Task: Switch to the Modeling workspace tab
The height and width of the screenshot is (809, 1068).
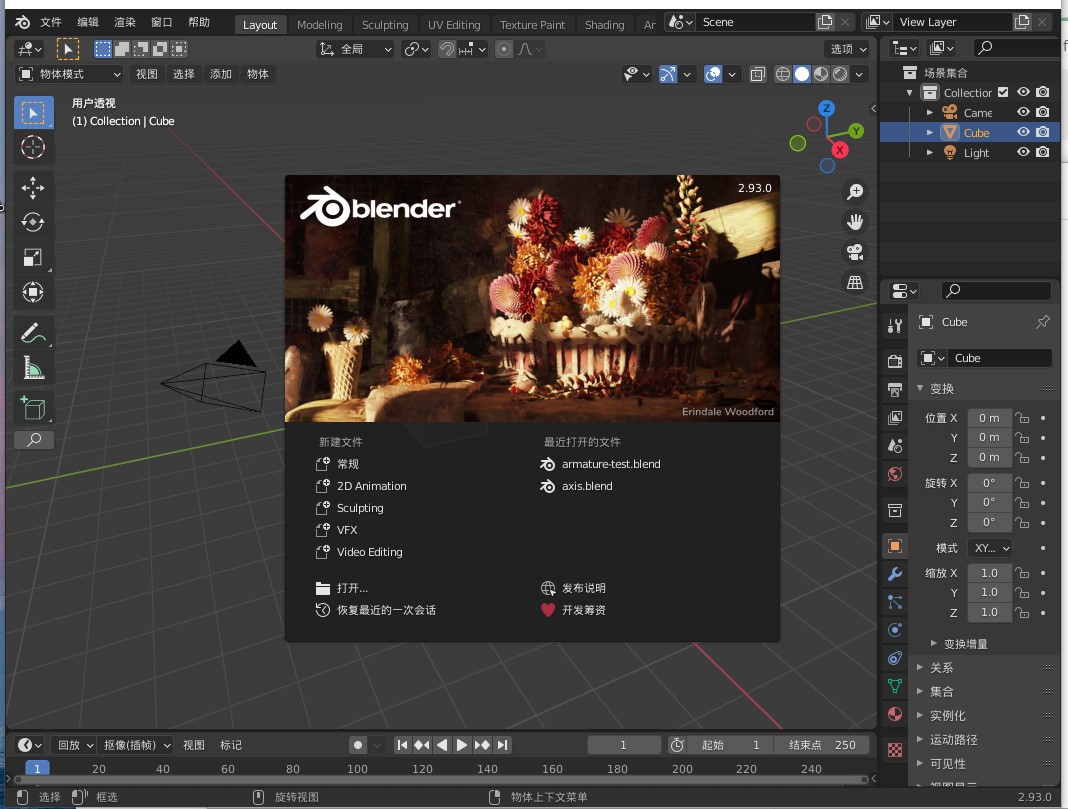Action: [319, 25]
